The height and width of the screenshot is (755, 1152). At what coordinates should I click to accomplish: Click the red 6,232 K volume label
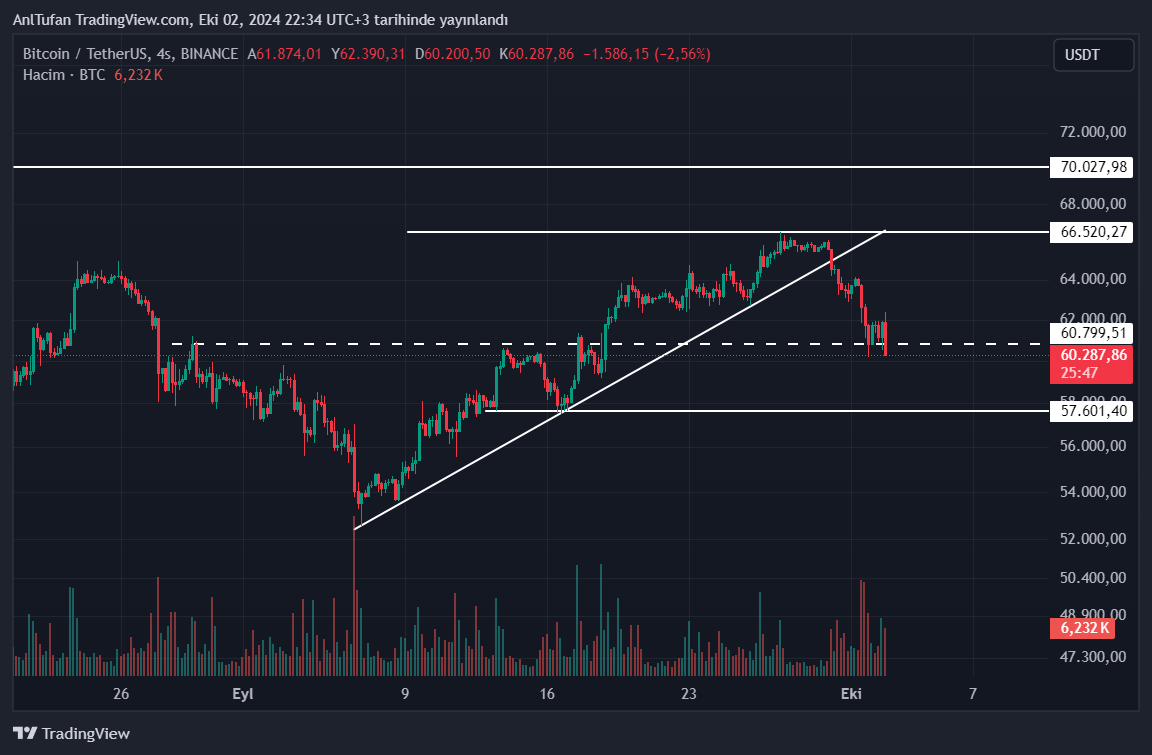click(1081, 628)
